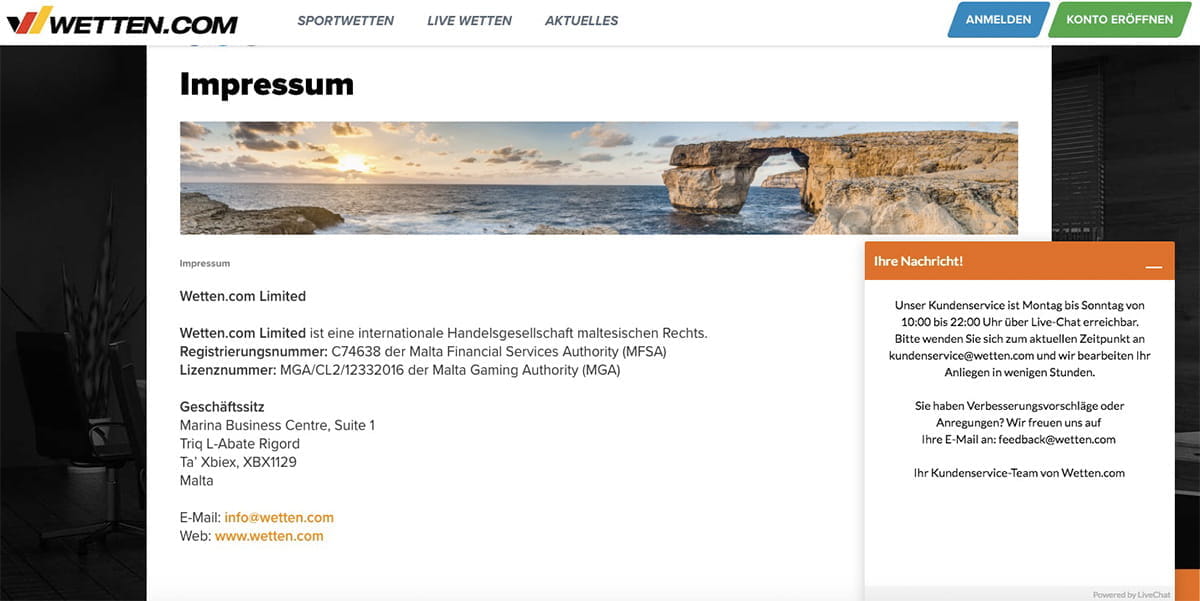The height and width of the screenshot is (601, 1200).
Task: Click the Ihre Nachricht! chat header
Action: click(x=919, y=261)
